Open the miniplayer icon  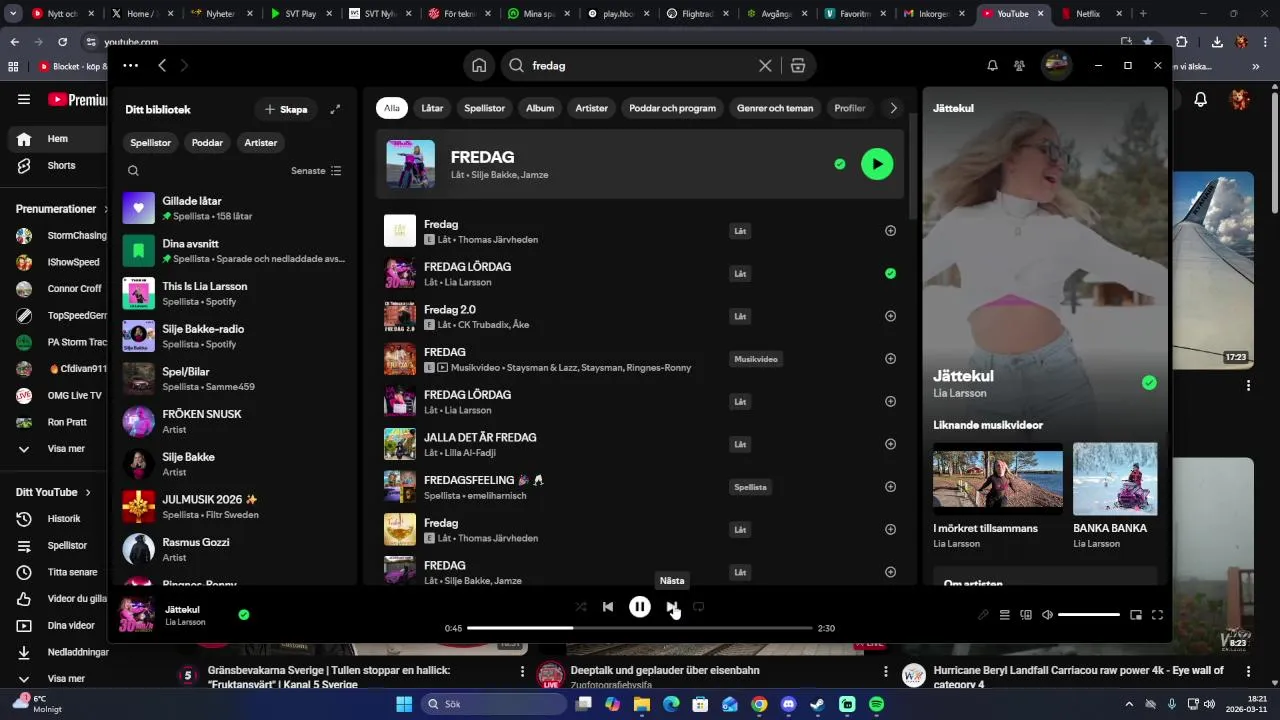click(x=1136, y=615)
